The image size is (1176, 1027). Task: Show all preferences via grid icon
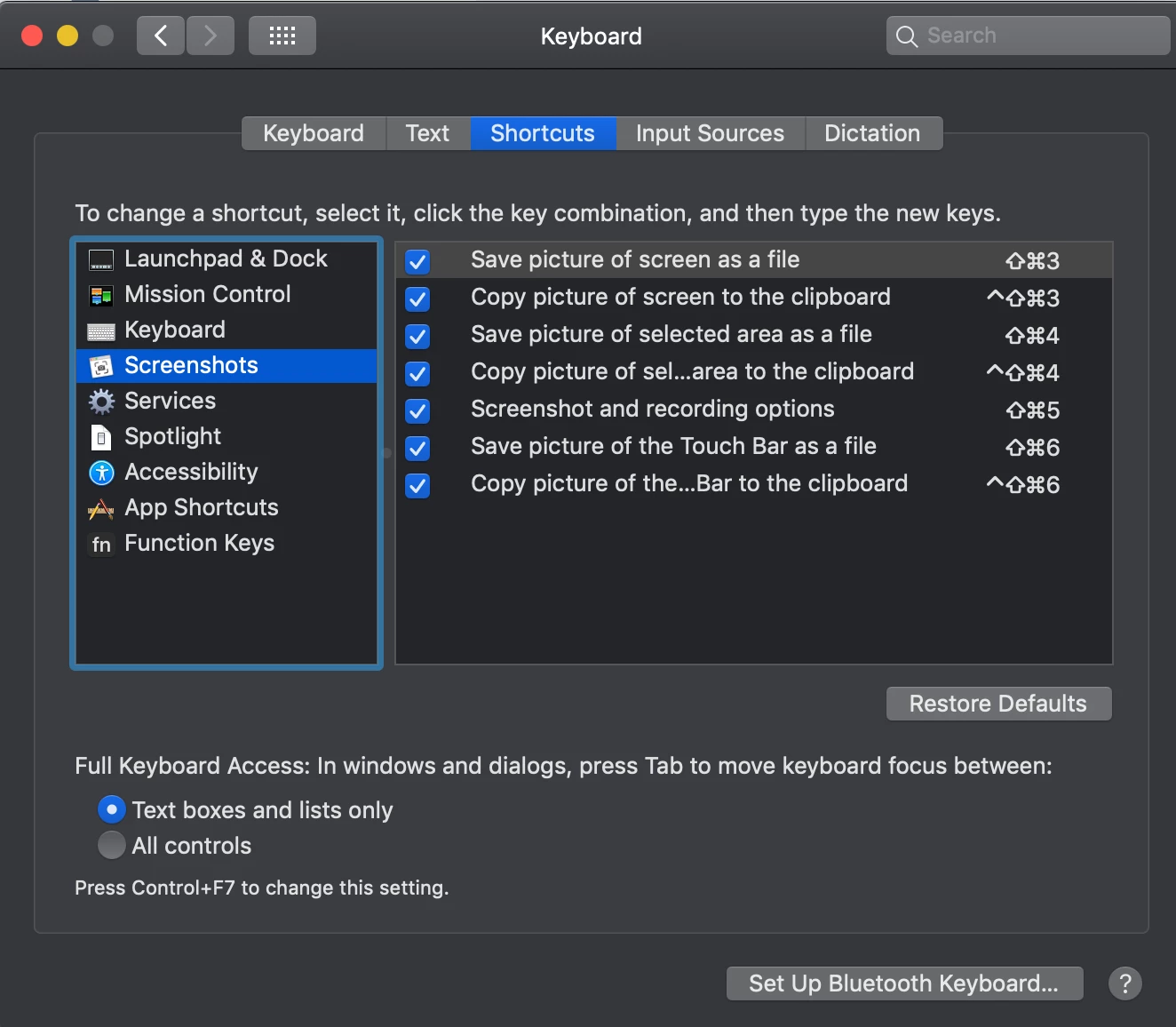pos(282,36)
